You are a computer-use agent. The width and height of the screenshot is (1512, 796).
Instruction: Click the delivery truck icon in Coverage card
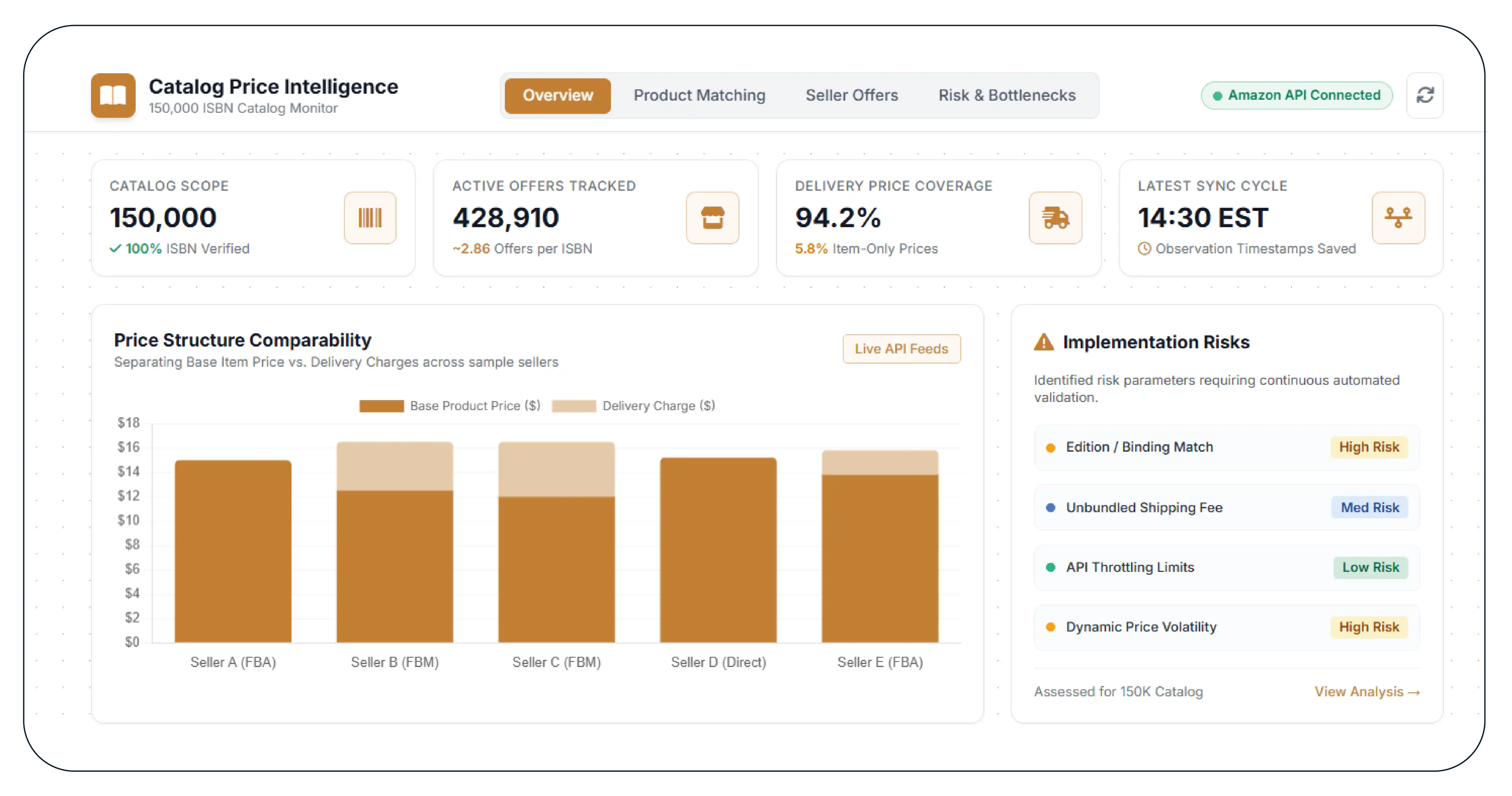pos(1055,218)
